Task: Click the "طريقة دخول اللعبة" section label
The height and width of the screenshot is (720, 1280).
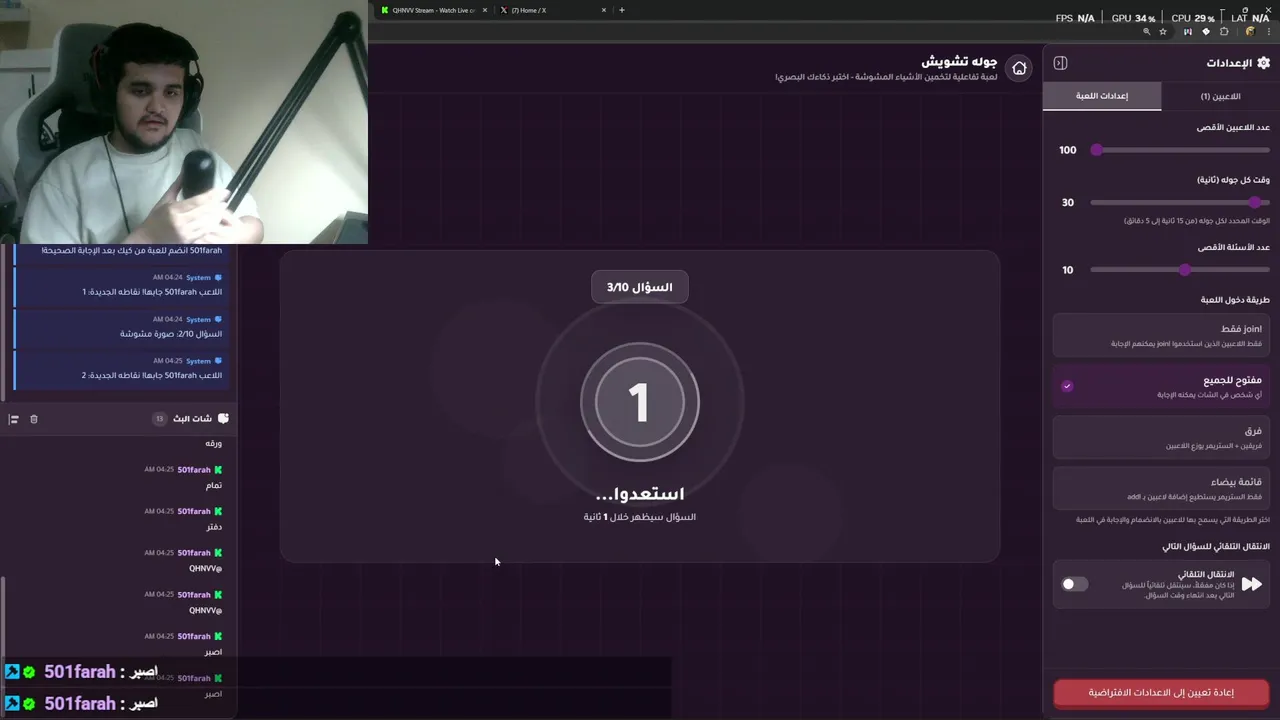Action: (1235, 300)
